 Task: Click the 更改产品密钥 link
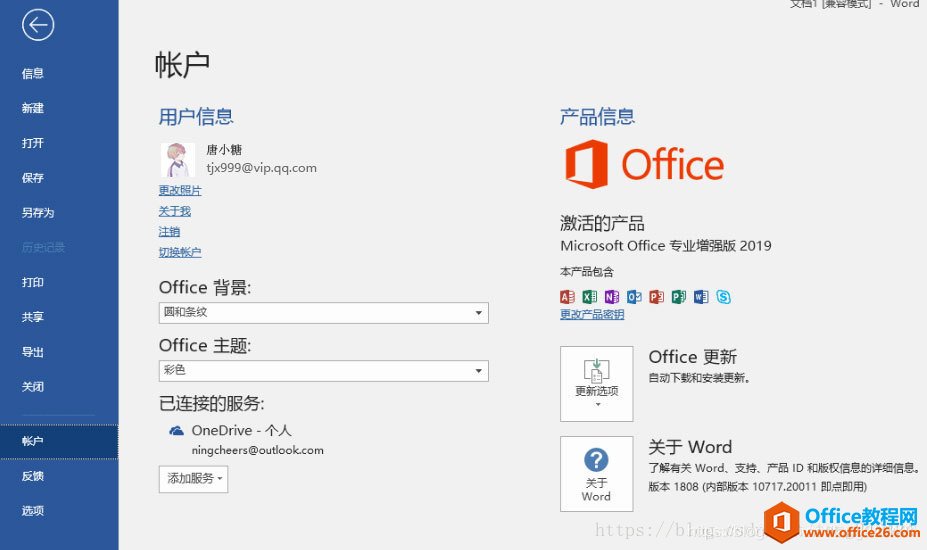point(592,315)
